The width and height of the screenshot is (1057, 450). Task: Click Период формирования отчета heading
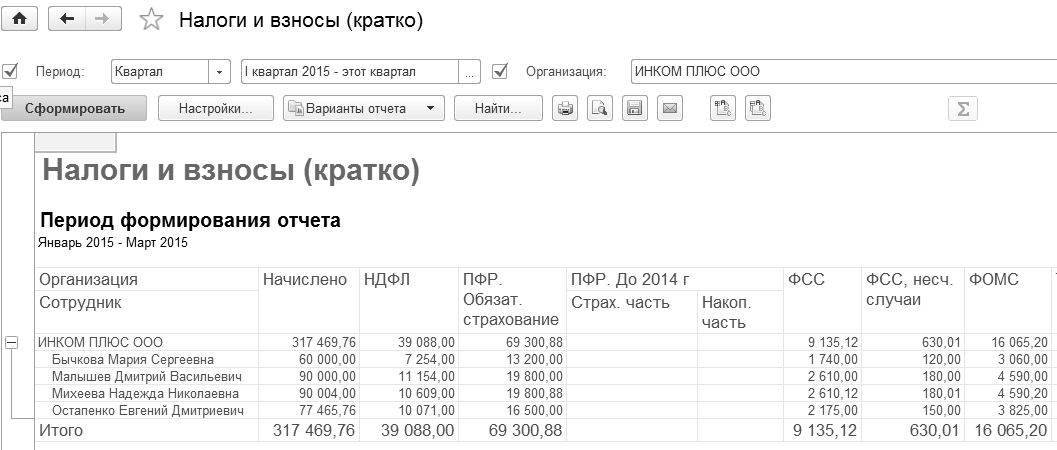(191, 221)
